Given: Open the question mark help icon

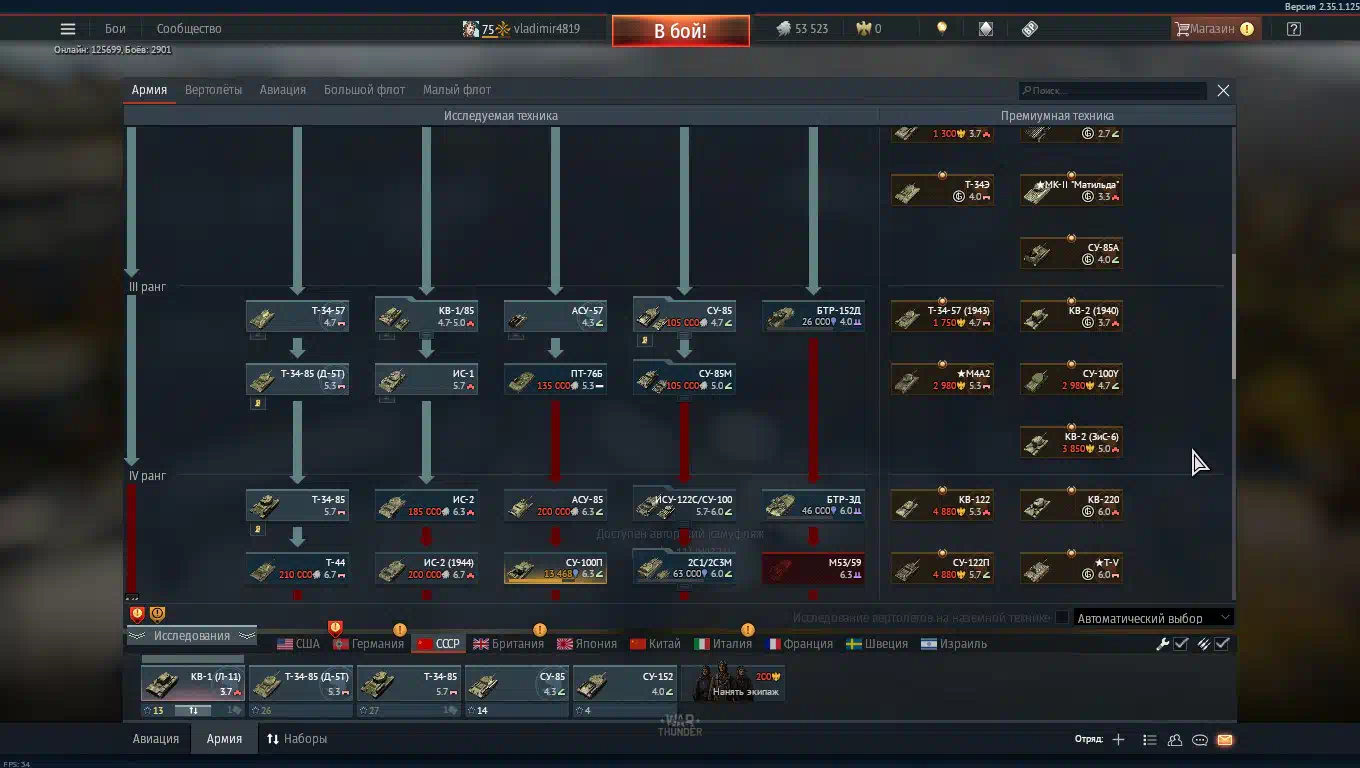Looking at the screenshot, I should tap(1294, 29).
